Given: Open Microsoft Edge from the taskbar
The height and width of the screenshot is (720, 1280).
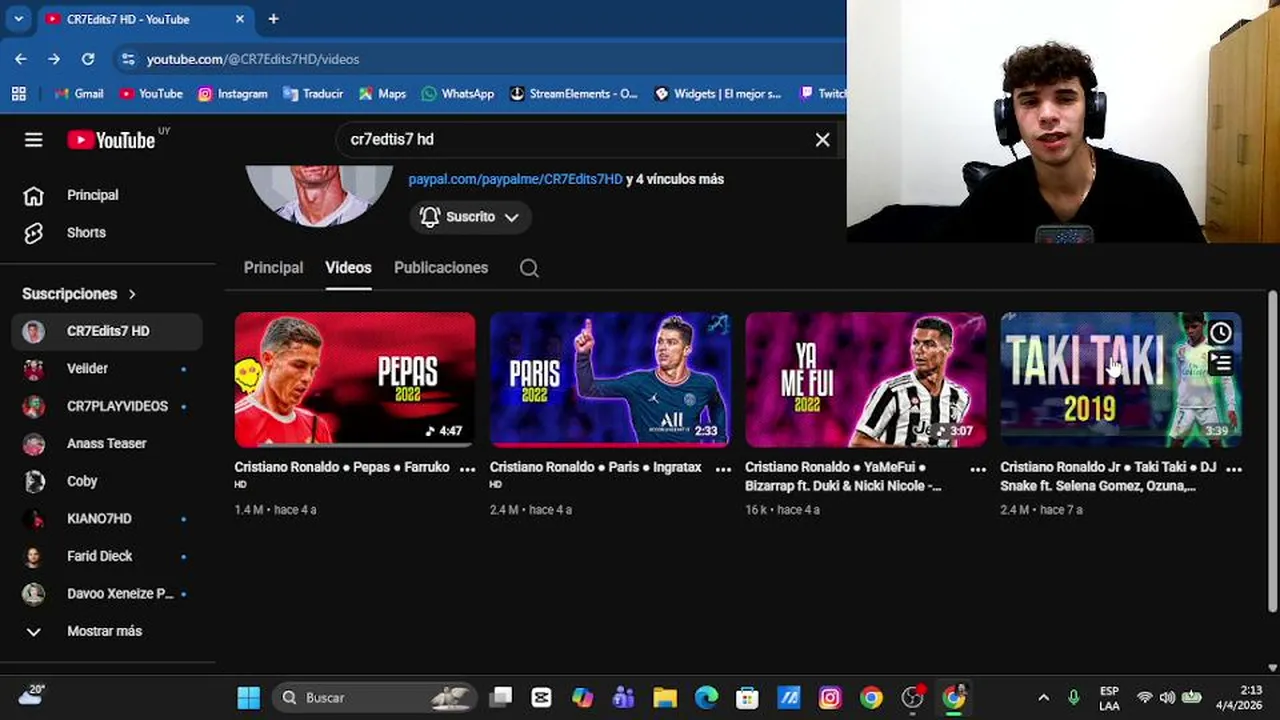Looking at the screenshot, I should tap(706, 698).
